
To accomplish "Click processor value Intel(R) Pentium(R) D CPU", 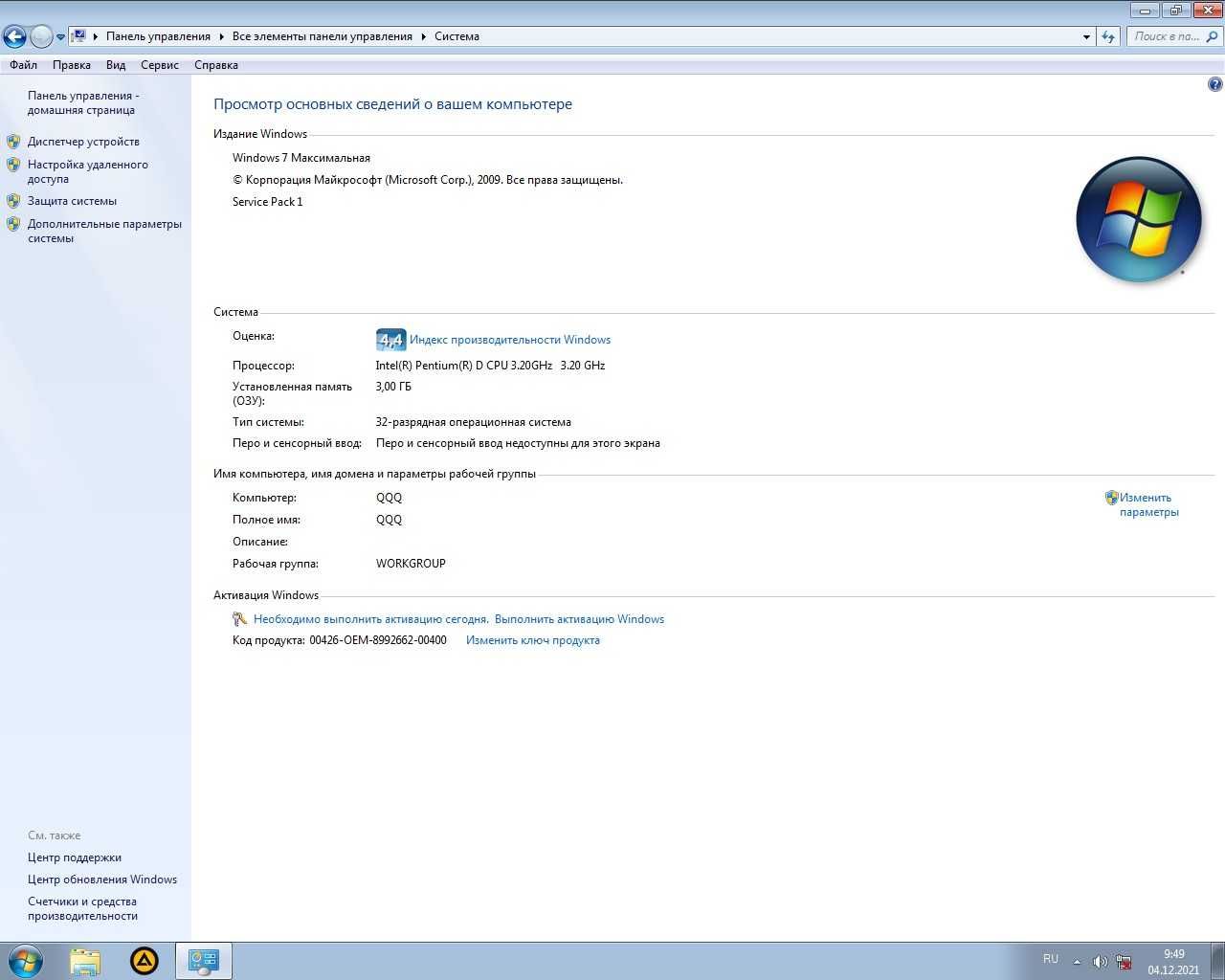I will click(490, 366).
